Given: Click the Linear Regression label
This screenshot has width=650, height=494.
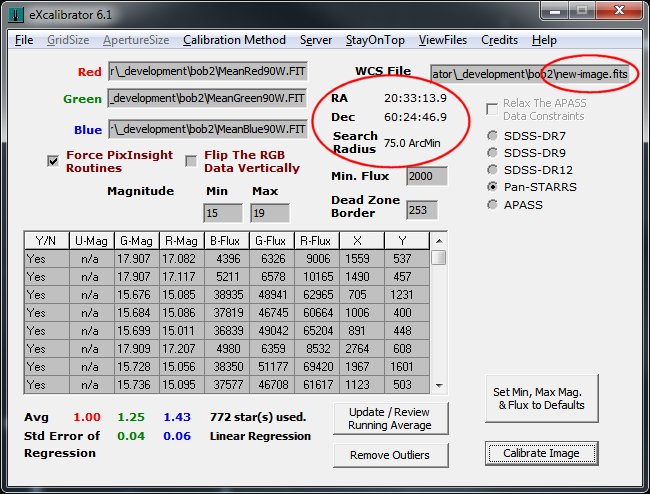Looking at the screenshot, I should 260,436.
